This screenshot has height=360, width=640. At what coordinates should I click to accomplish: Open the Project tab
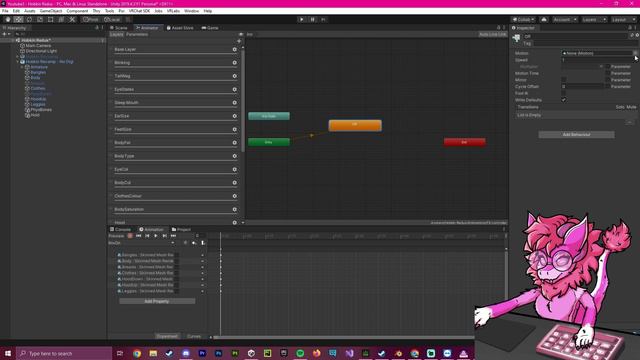click(x=181, y=229)
